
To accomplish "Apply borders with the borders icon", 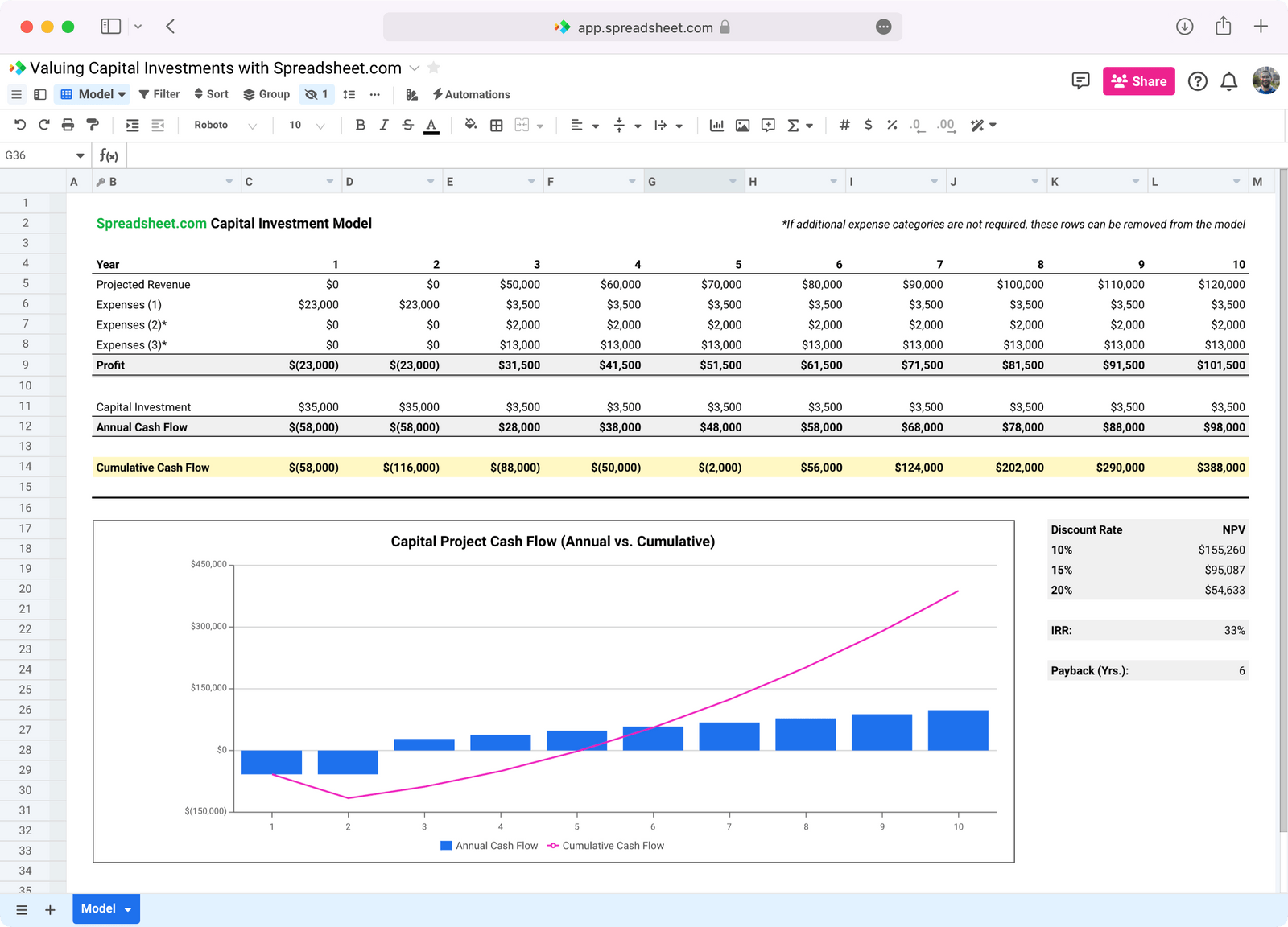I will point(496,125).
